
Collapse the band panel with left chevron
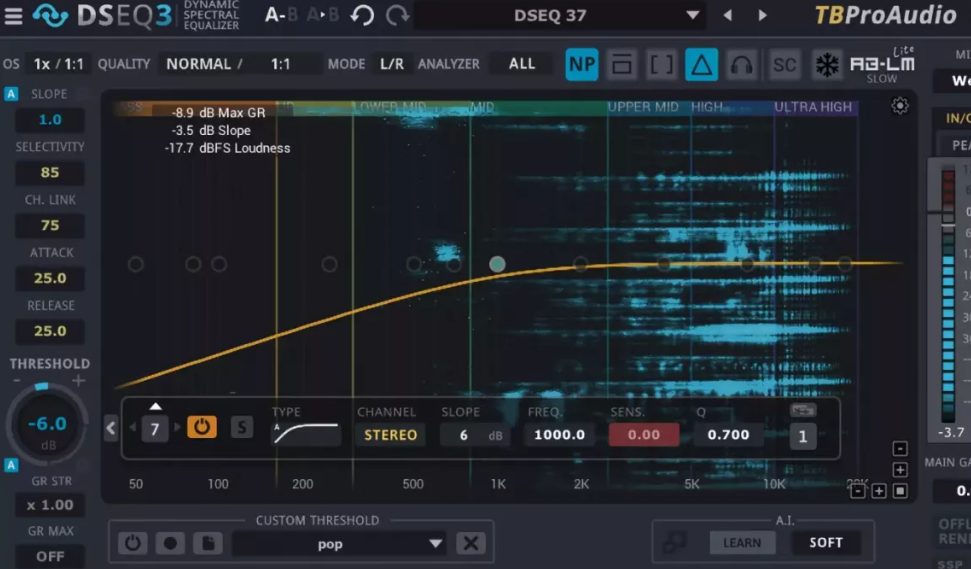click(x=111, y=428)
